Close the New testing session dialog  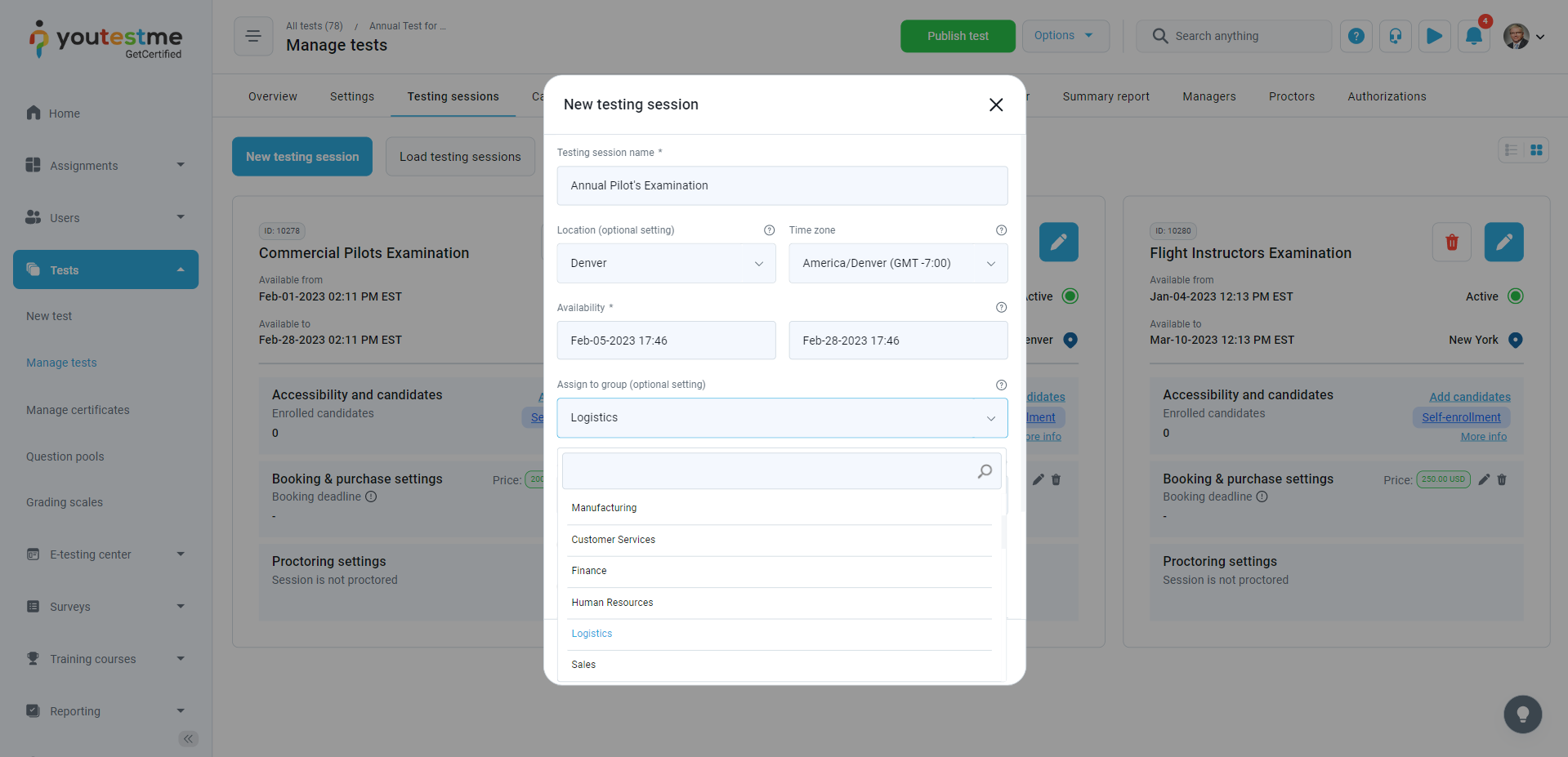tap(995, 105)
